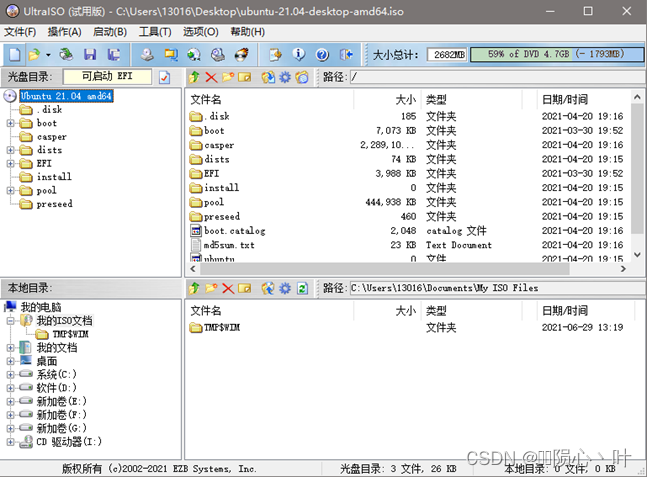
Task: Click the Open file folder icon
Action: pos(34,54)
